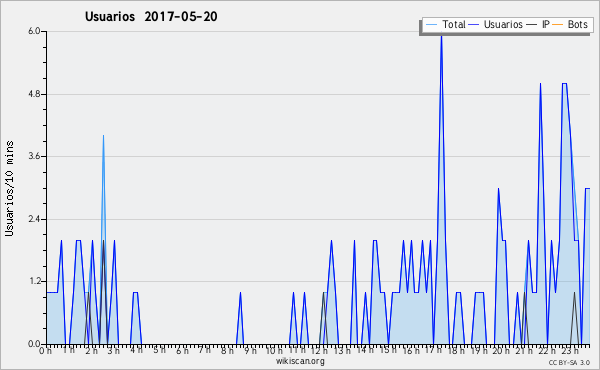
Task: Click the '12 h' x-axis label
Action: [319, 350]
